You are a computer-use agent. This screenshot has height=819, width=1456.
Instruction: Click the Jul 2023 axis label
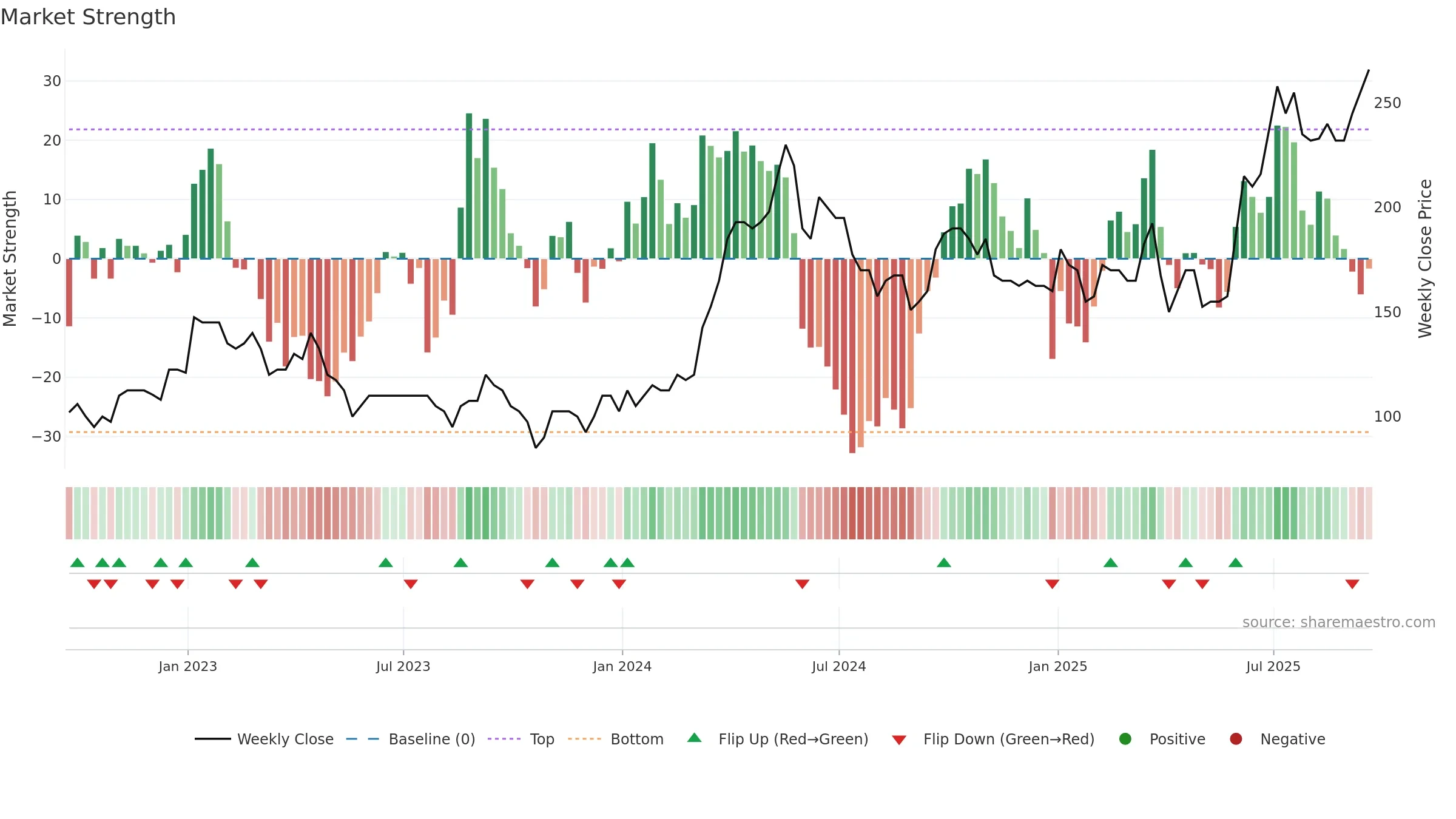403,667
